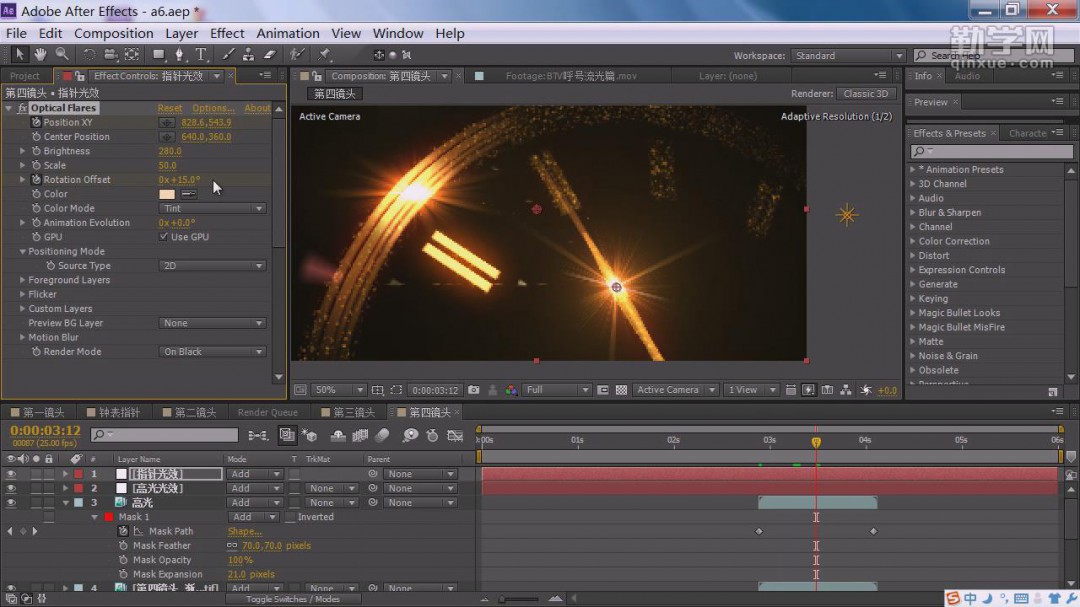1080x607 pixels.
Task: Select the Puppet Pin tool
Action: pyautogui.click(x=324, y=54)
